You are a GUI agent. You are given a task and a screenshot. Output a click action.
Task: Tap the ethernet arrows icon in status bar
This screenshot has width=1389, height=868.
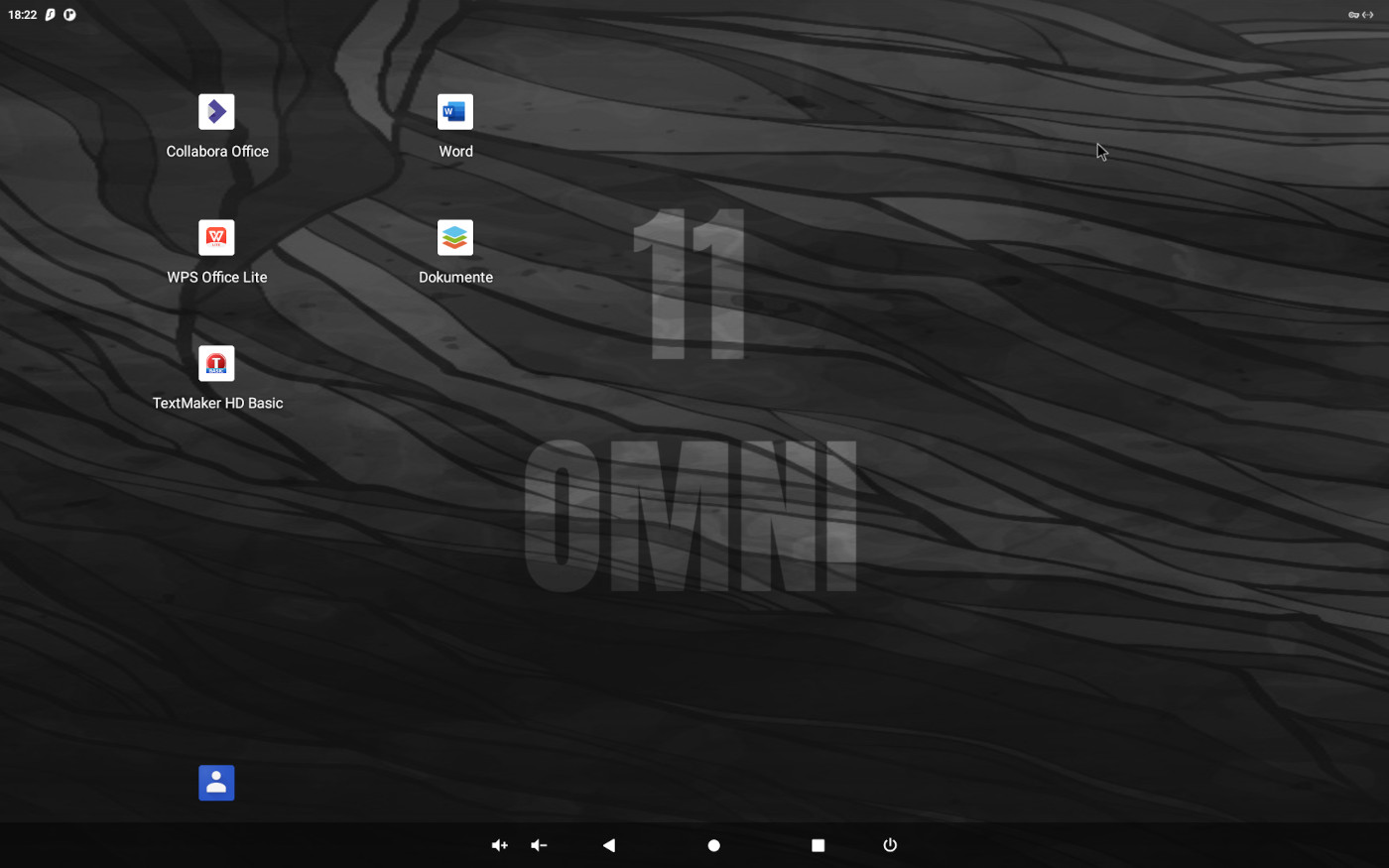click(1368, 15)
